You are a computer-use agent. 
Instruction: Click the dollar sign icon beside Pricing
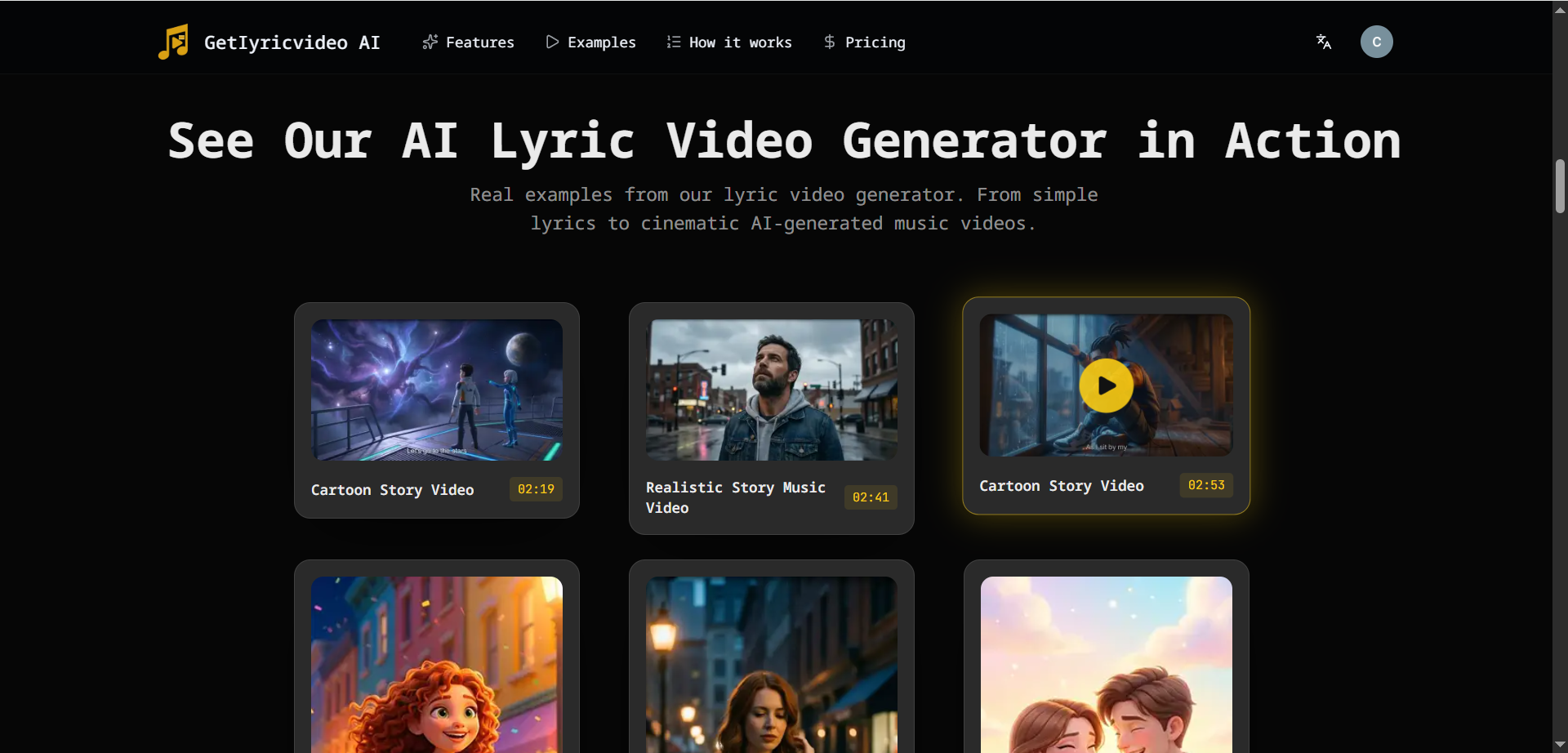[x=830, y=42]
